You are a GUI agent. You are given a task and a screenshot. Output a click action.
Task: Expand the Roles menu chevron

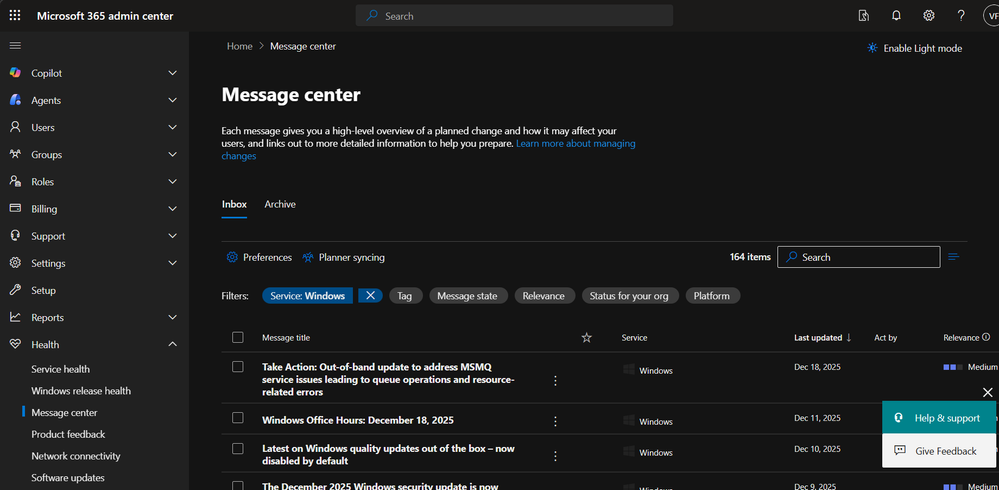pos(172,181)
